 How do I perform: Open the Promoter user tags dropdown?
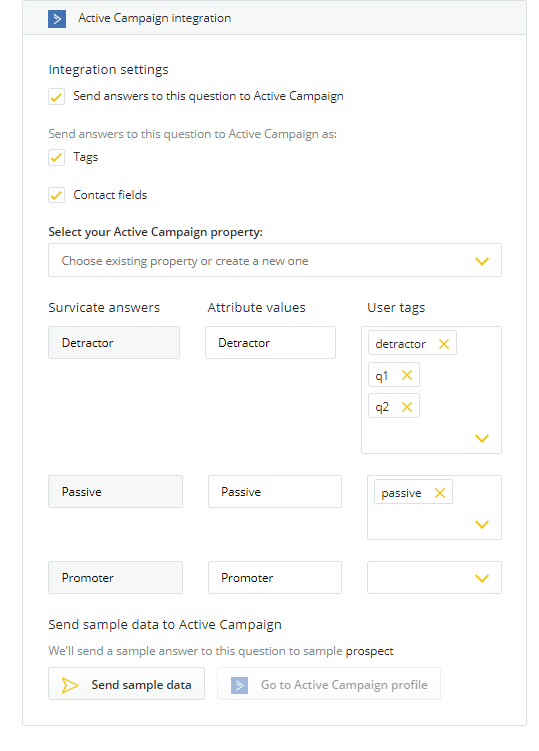434,578
